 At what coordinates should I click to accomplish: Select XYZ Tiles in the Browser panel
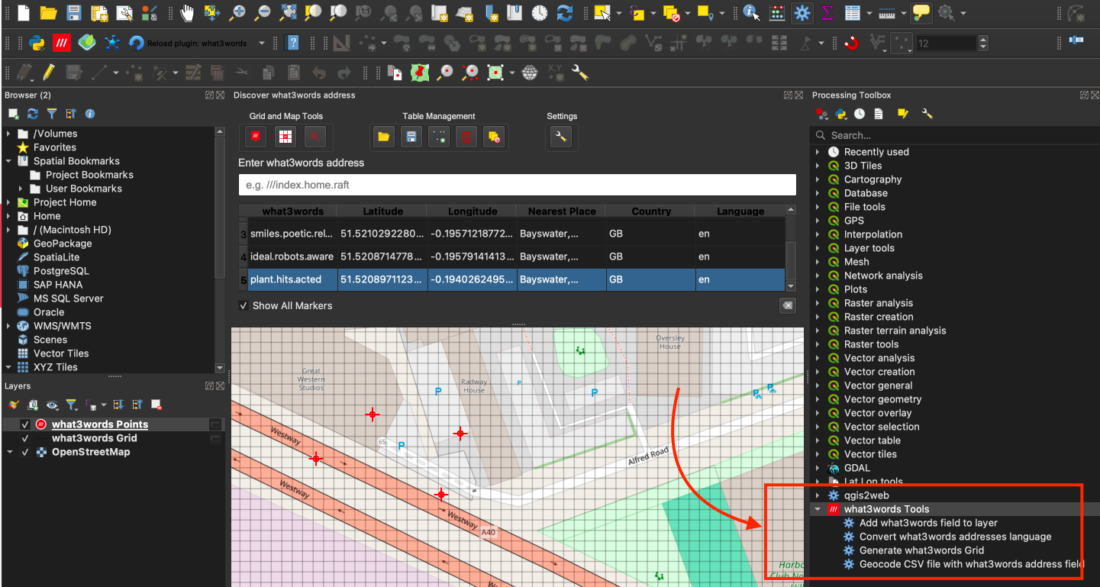click(x=55, y=367)
